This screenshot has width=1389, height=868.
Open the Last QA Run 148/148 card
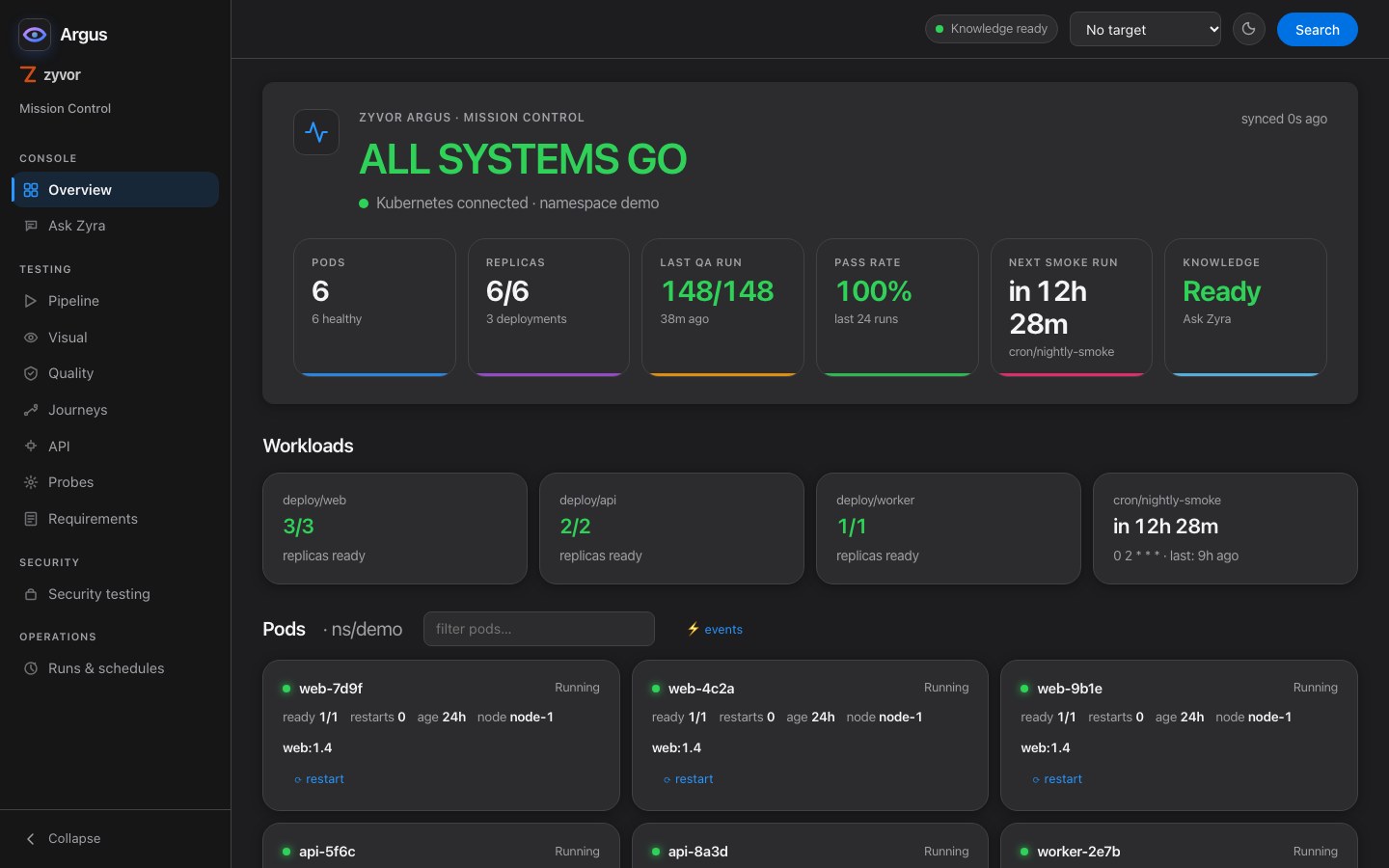click(x=722, y=308)
